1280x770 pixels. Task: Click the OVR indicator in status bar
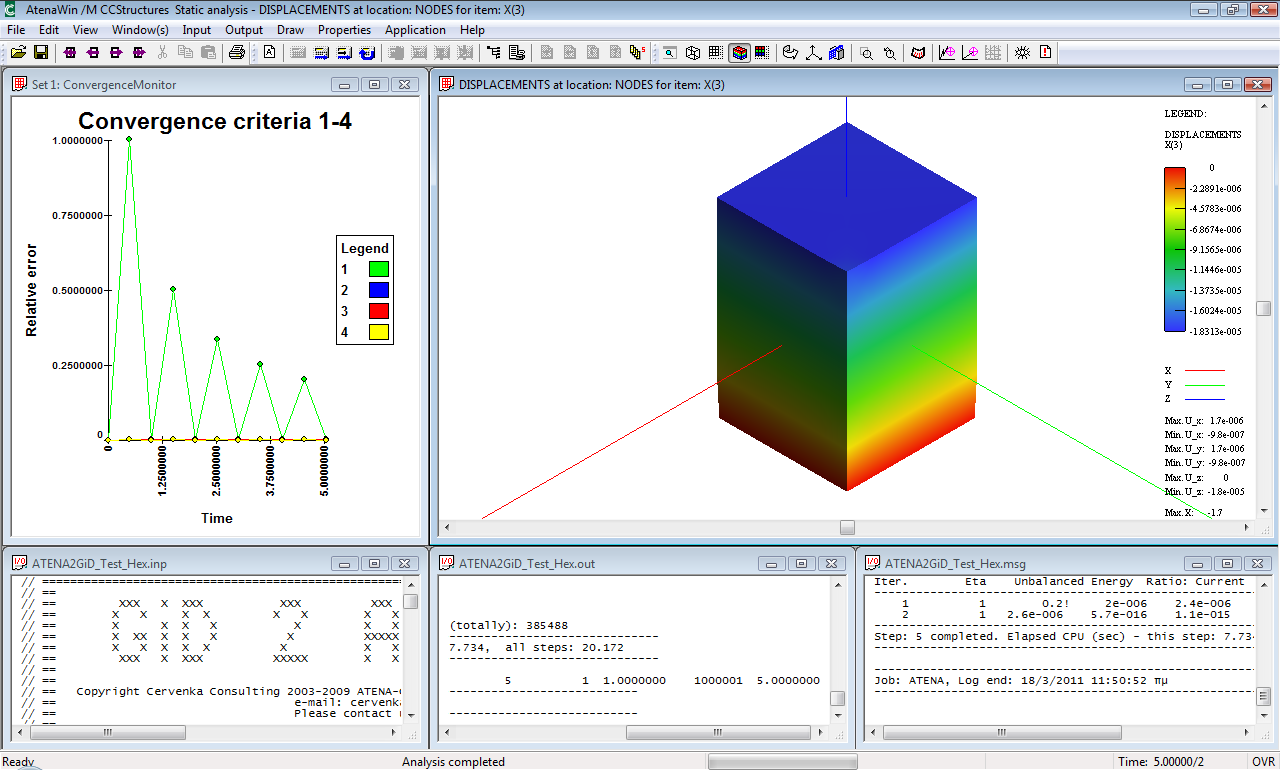(x=1263, y=762)
